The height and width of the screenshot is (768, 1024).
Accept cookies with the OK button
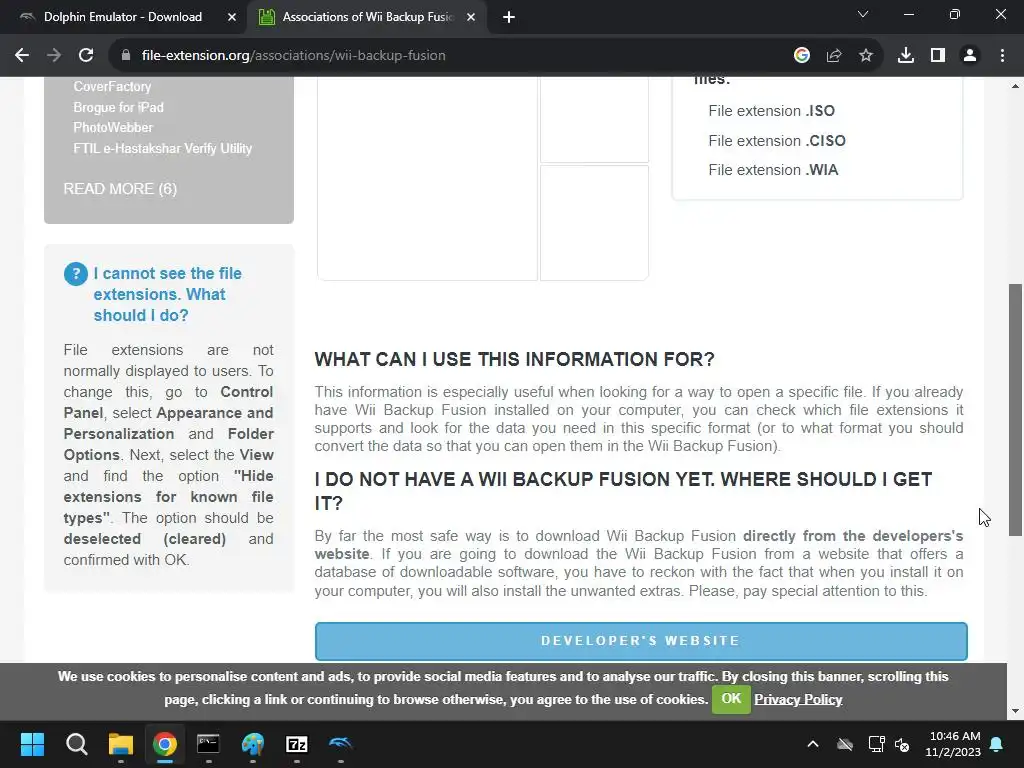click(731, 699)
